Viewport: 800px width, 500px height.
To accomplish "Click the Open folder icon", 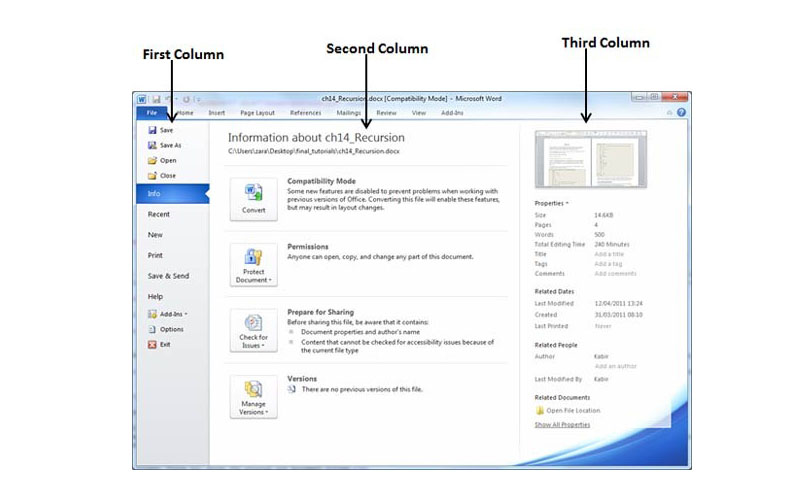I will (x=152, y=160).
